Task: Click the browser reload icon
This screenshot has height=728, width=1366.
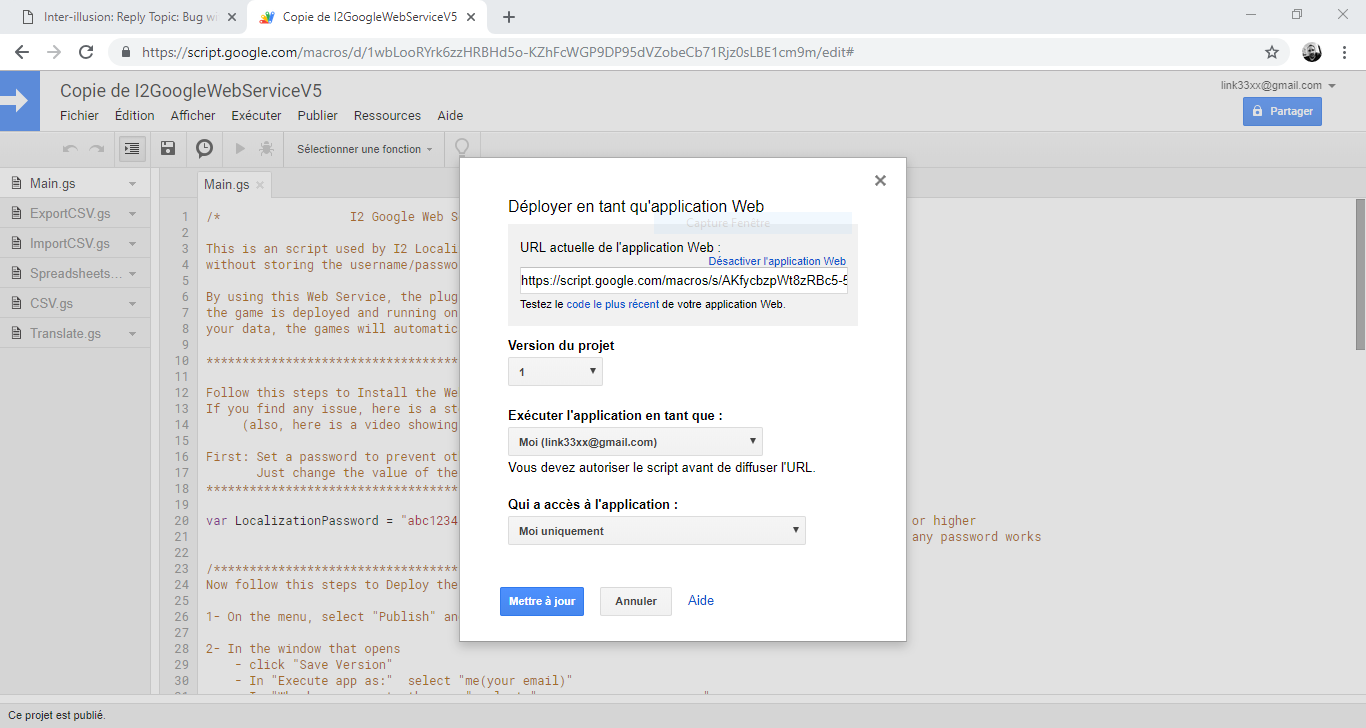Action: pos(86,52)
